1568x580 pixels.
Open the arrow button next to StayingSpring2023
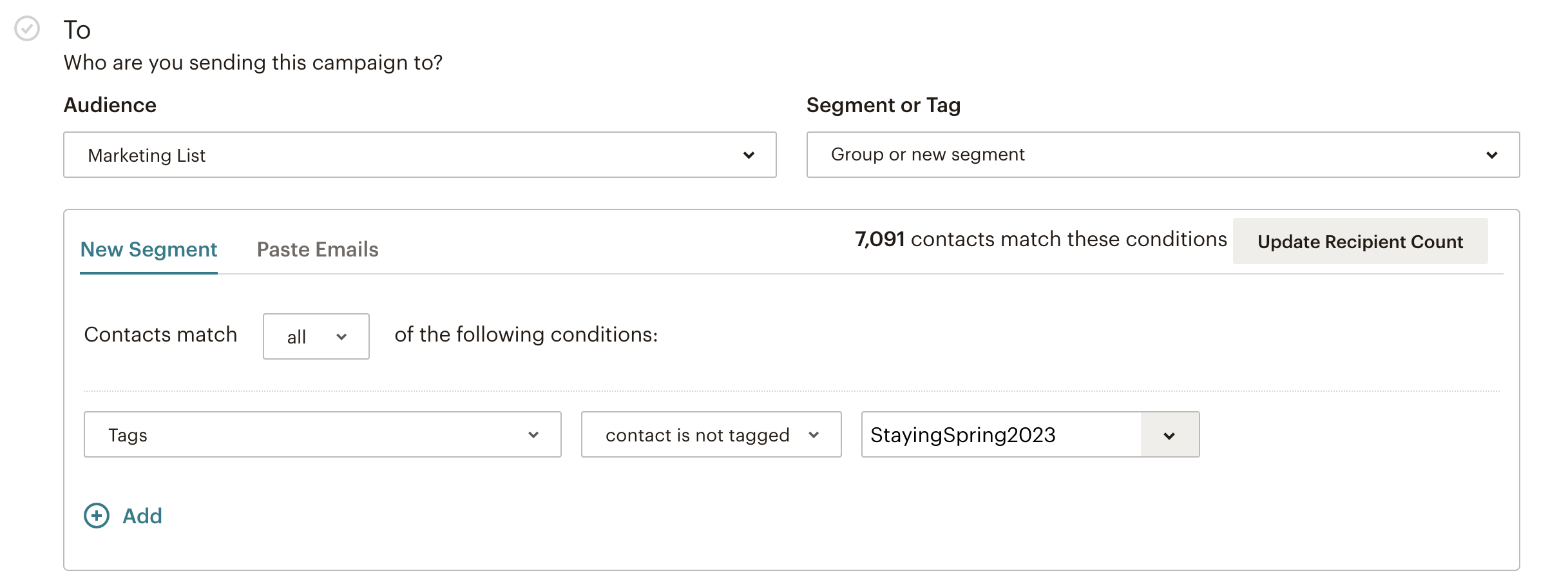pos(1170,435)
